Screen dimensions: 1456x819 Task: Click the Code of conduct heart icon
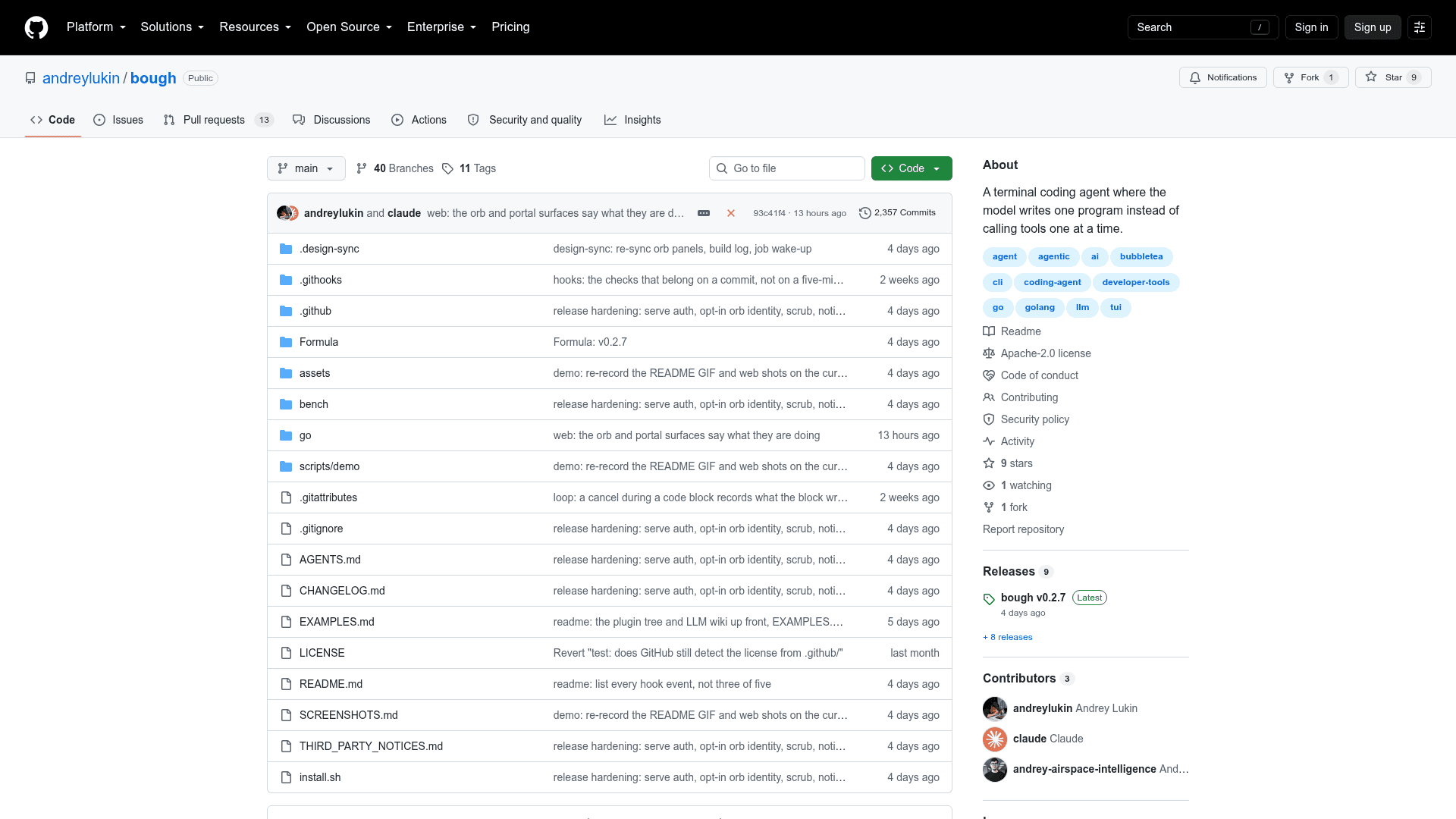click(x=989, y=375)
